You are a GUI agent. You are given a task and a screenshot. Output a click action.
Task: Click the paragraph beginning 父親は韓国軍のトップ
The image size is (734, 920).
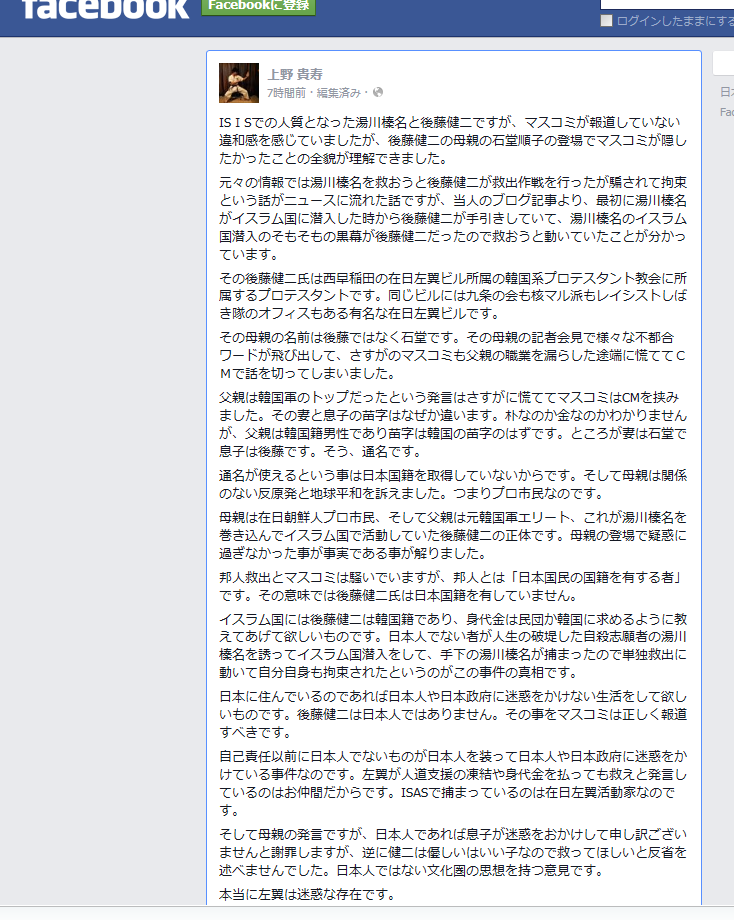(x=452, y=424)
